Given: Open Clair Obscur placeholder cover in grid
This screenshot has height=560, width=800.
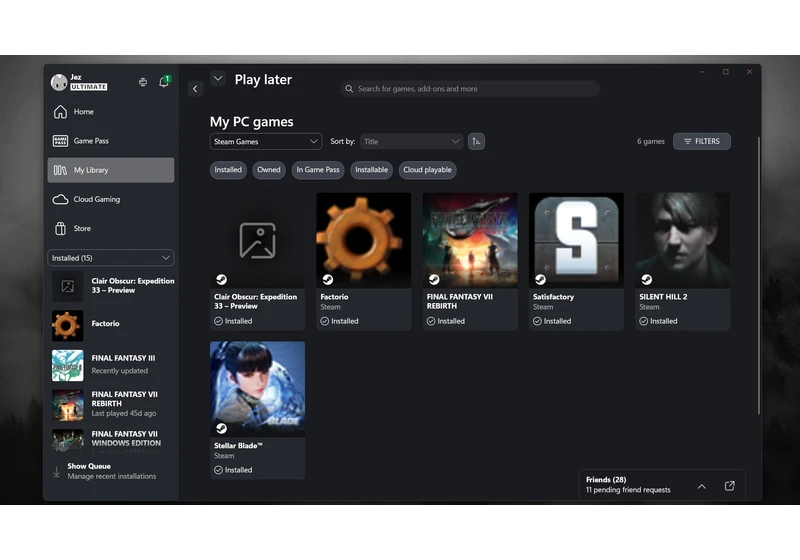Looking at the screenshot, I should [x=257, y=240].
